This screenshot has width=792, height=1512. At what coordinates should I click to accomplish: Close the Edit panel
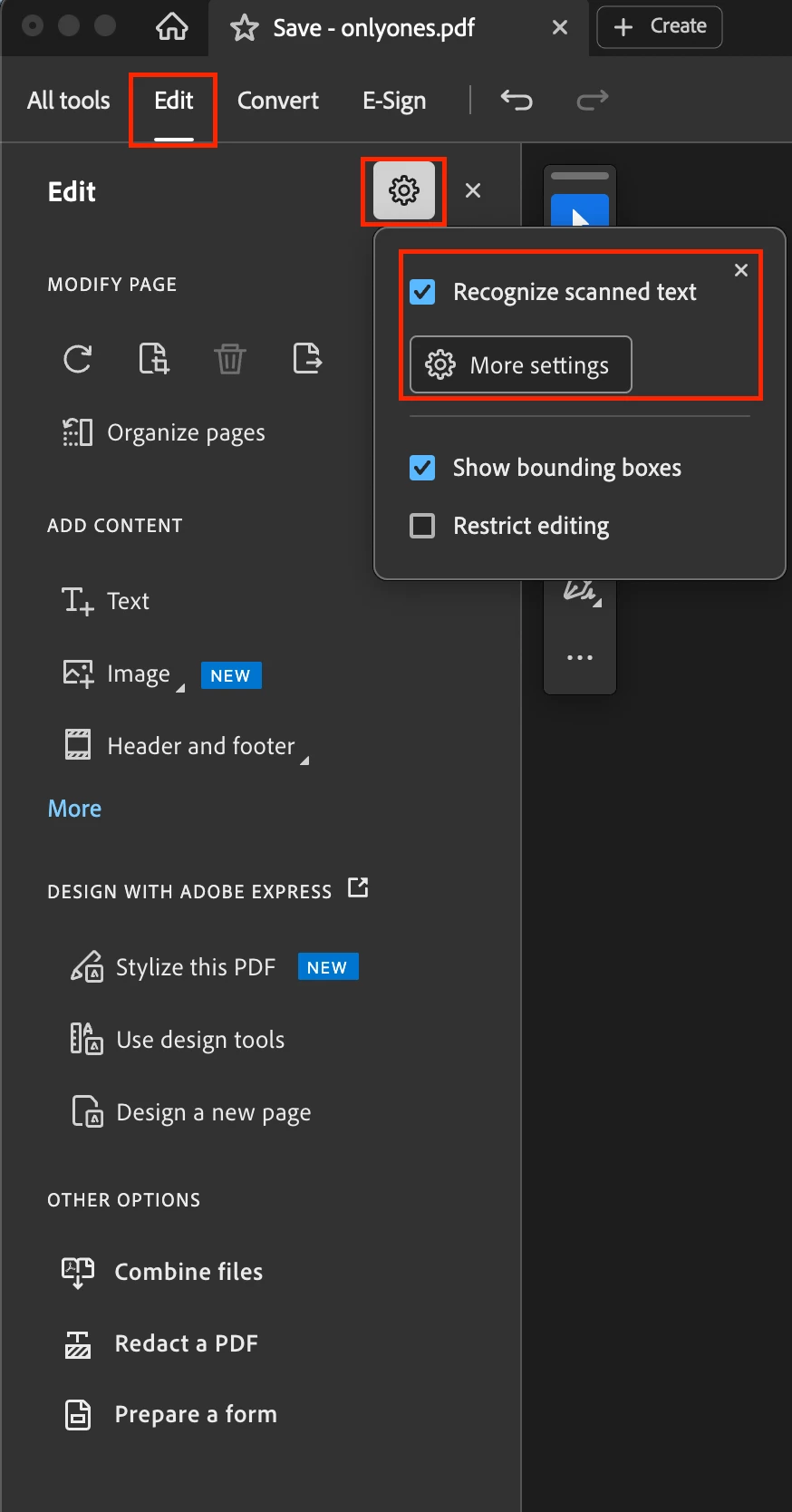click(x=473, y=190)
